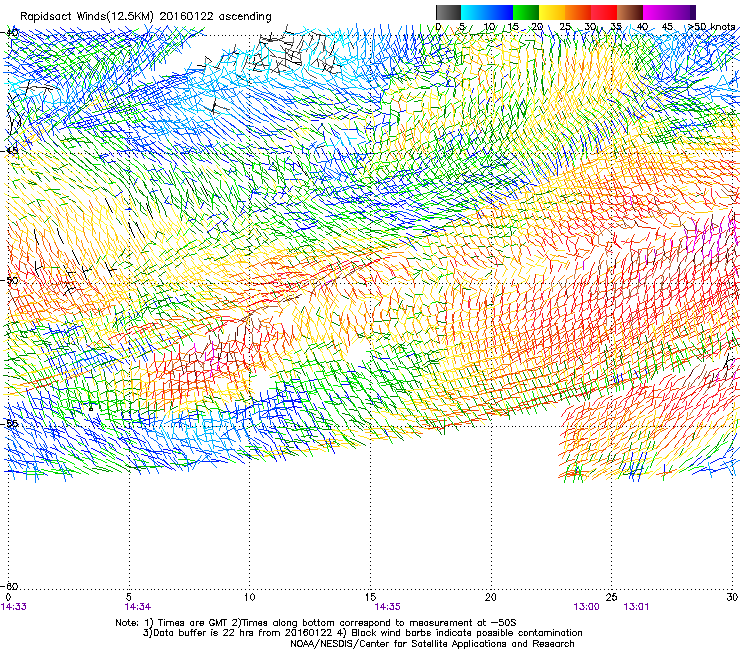Pick the brown 35-40 knots legend segment
The height and width of the screenshot is (650, 740).
[x=631, y=12]
